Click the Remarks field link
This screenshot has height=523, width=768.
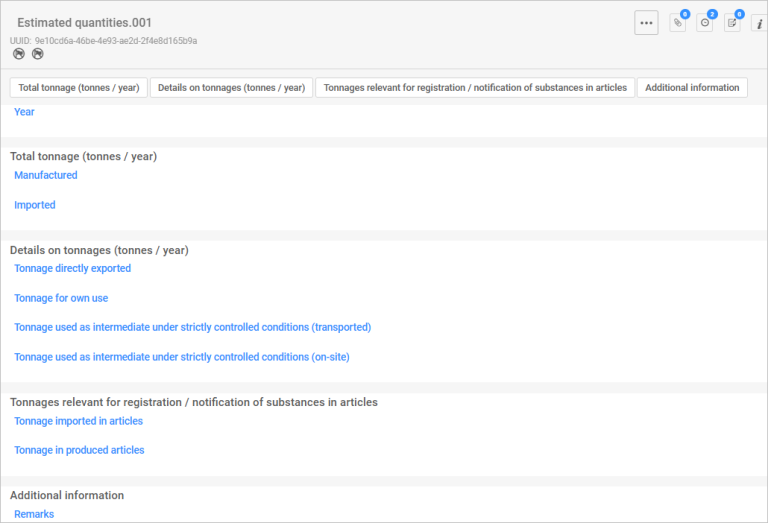tap(34, 514)
